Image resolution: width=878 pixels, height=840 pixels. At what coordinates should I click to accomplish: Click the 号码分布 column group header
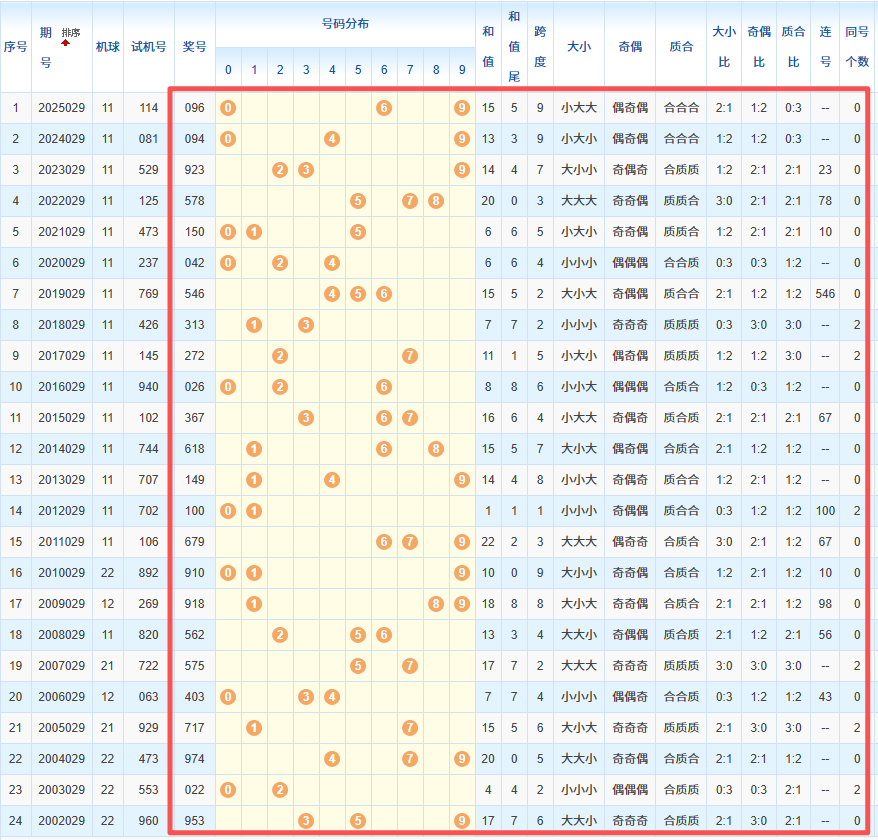coord(344,24)
